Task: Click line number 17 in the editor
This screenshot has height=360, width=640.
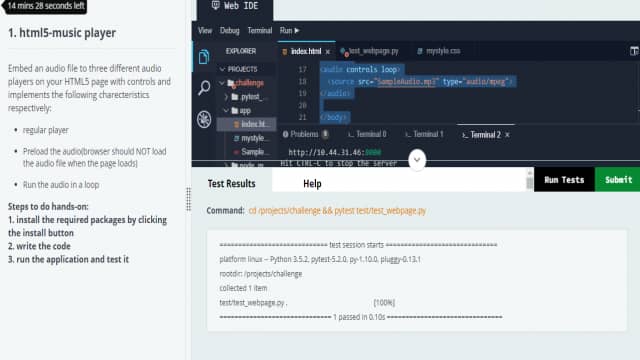Action: tap(302, 69)
